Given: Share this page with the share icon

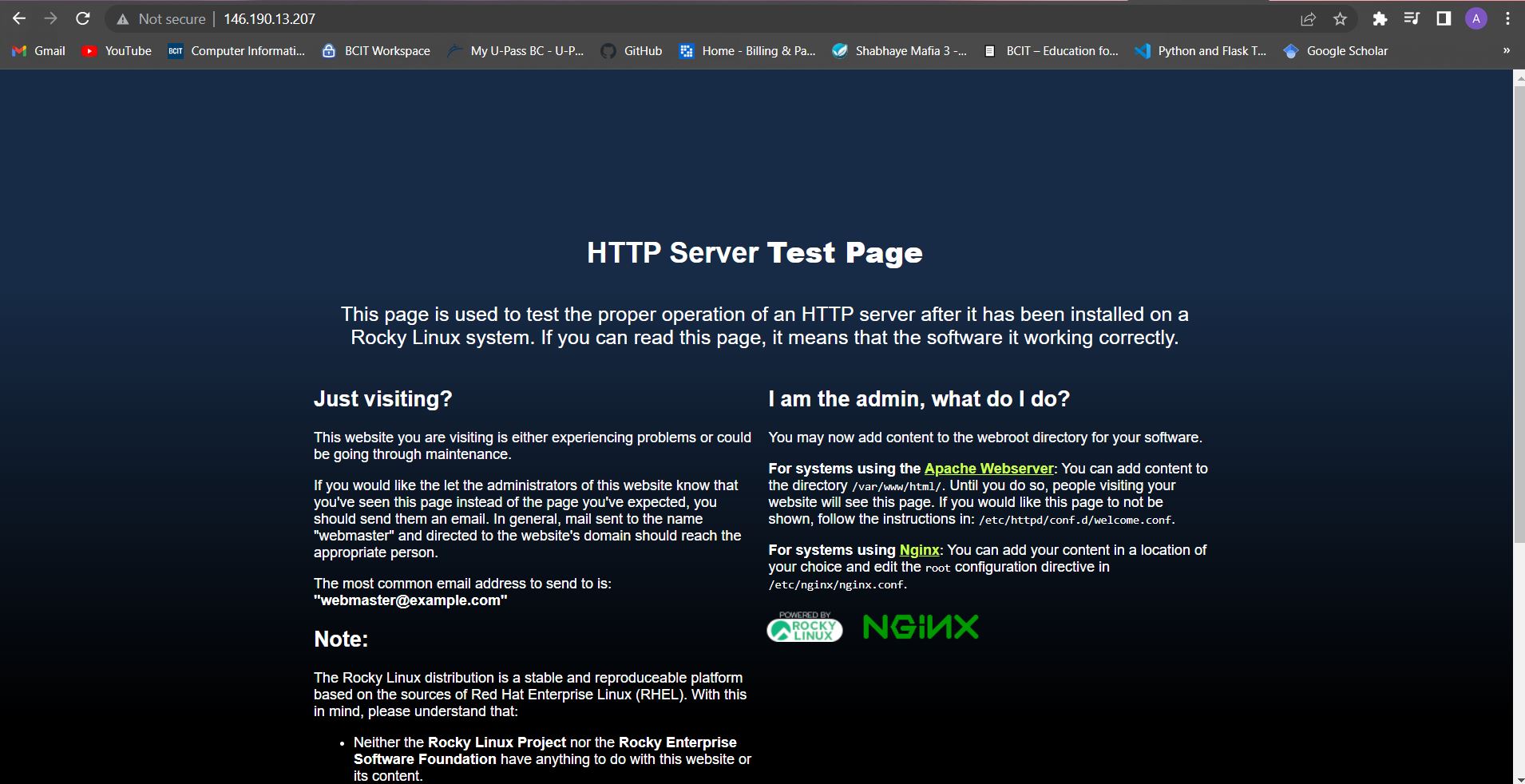Looking at the screenshot, I should coord(1308,18).
